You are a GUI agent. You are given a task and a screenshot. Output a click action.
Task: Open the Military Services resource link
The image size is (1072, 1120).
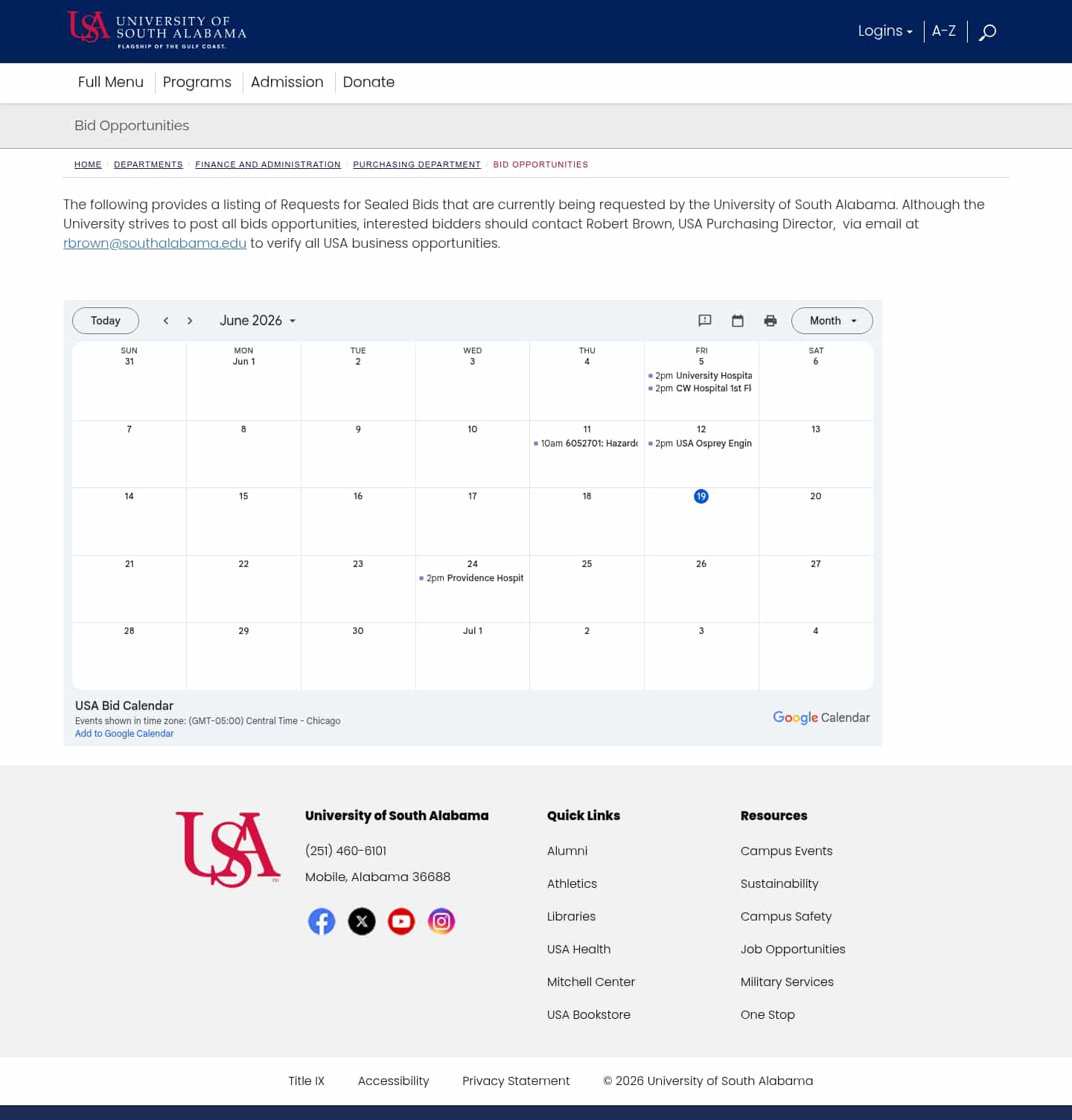coord(787,982)
